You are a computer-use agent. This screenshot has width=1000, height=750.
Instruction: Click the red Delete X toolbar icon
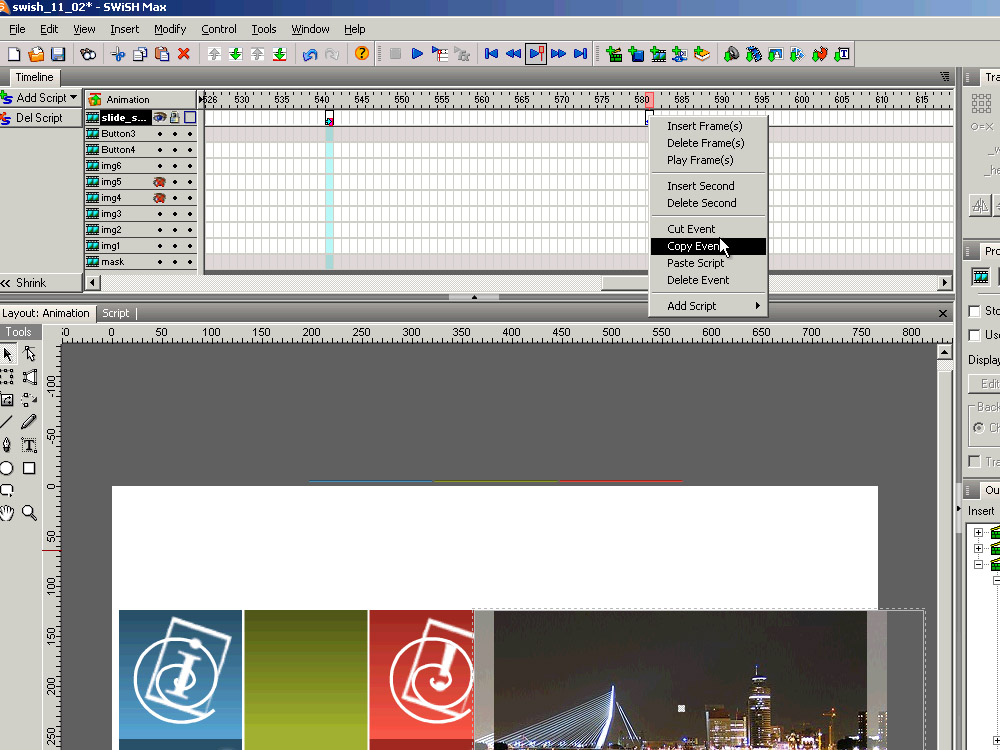tap(184, 54)
